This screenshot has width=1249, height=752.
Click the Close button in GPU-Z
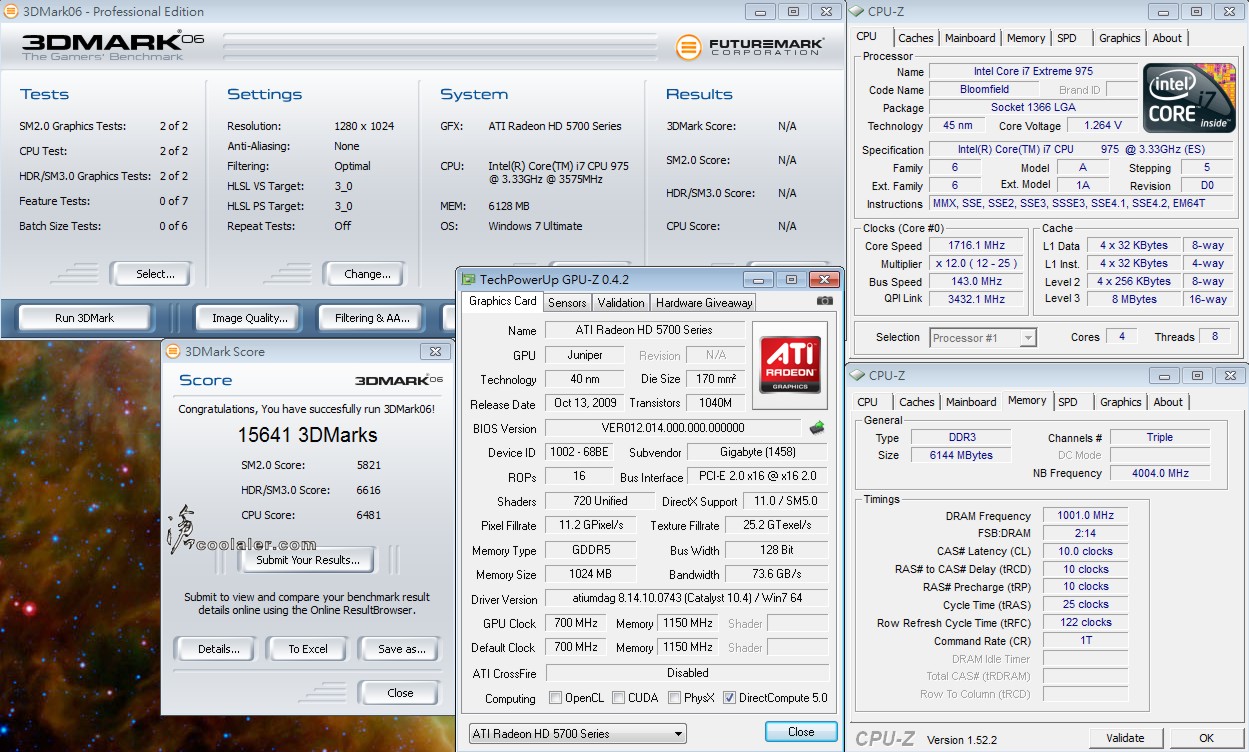tap(801, 732)
